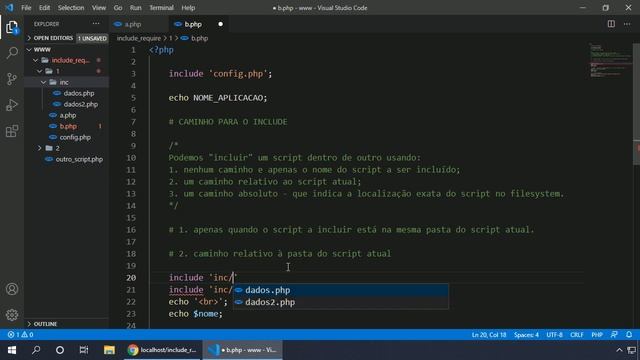
Task: Open the Help menu
Action: [x=188, y=8]
